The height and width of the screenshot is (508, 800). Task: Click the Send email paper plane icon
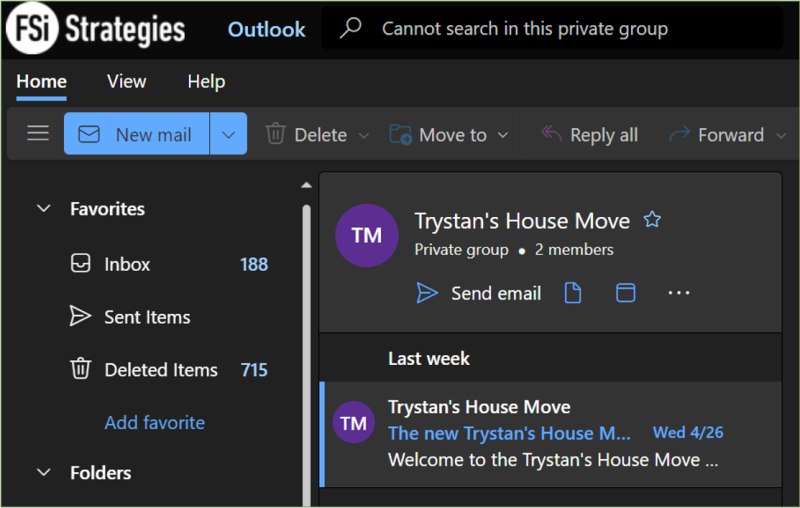(427, 293)
